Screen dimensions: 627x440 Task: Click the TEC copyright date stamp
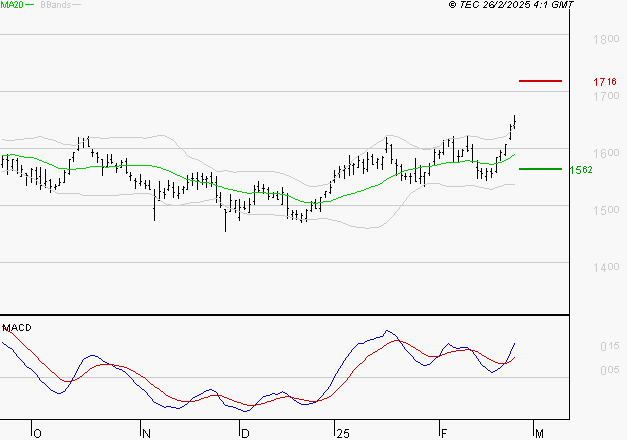coord(511,5)
